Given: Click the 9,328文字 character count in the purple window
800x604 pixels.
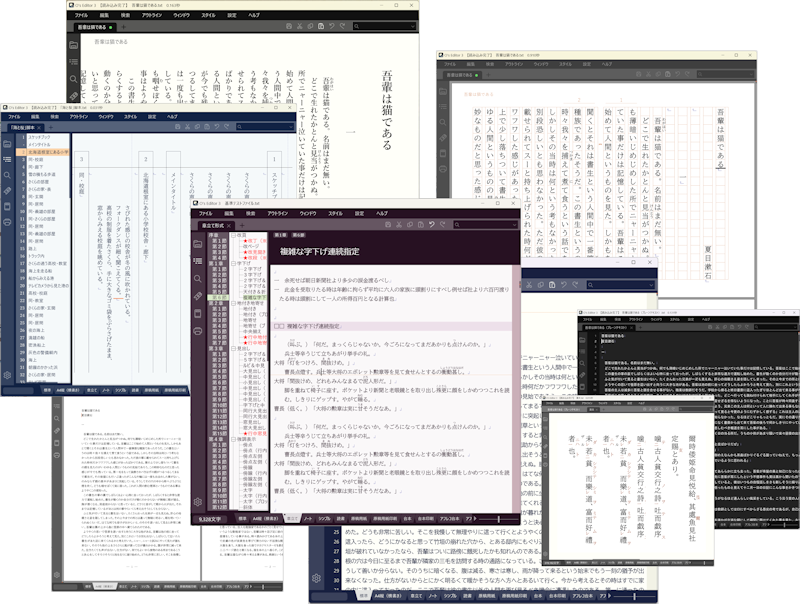Looking at the screenshot, I should [210, 519].
